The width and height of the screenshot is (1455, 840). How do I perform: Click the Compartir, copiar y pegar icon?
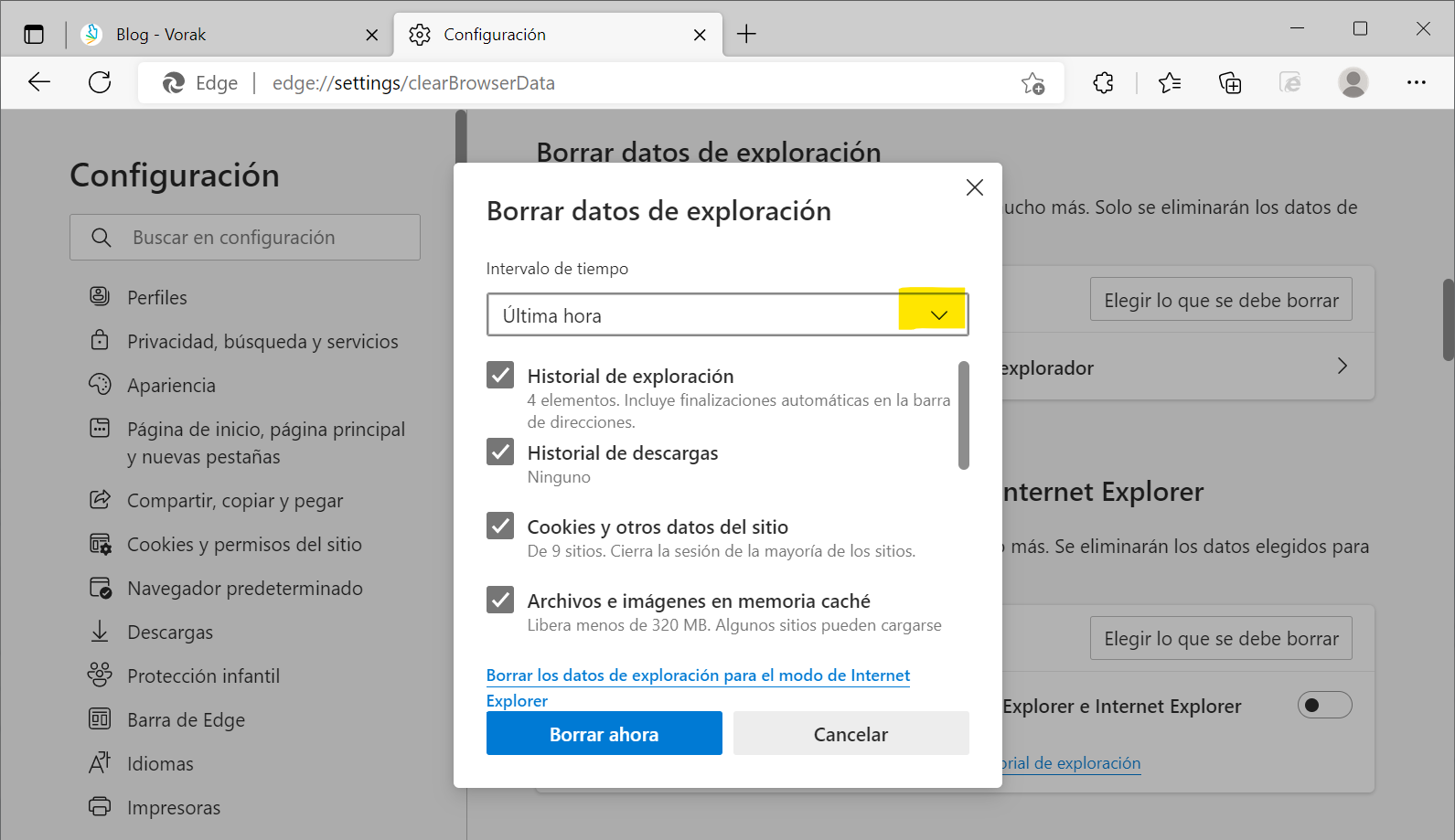pos(100,499)
